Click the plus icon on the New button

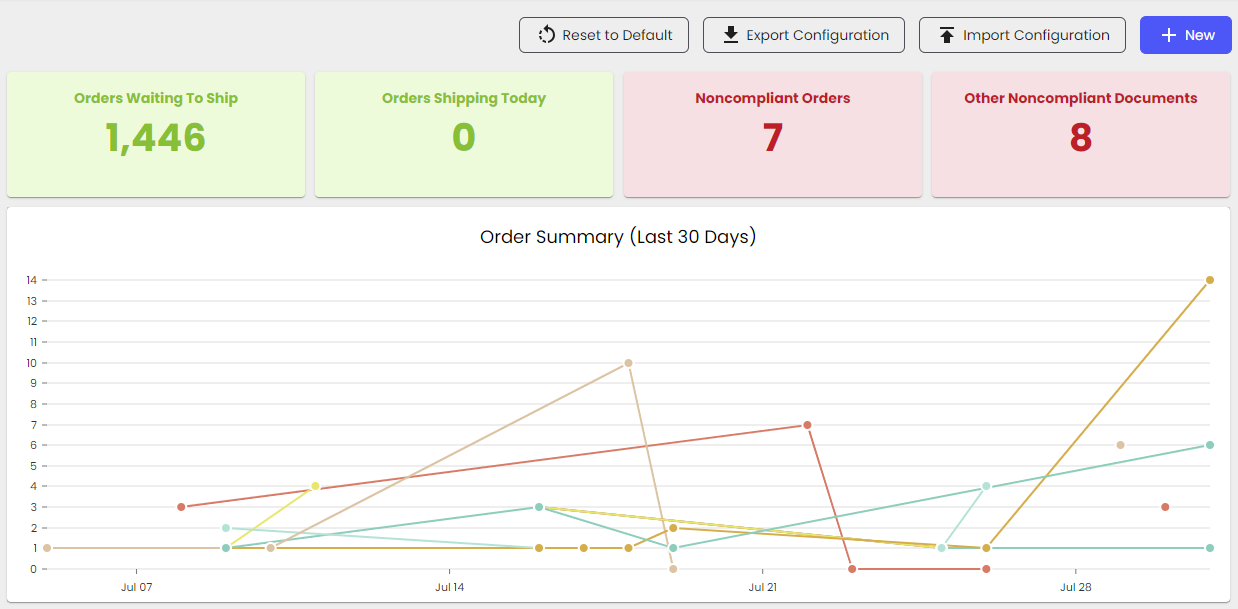pyautogui.click(x=1168, y=35)
